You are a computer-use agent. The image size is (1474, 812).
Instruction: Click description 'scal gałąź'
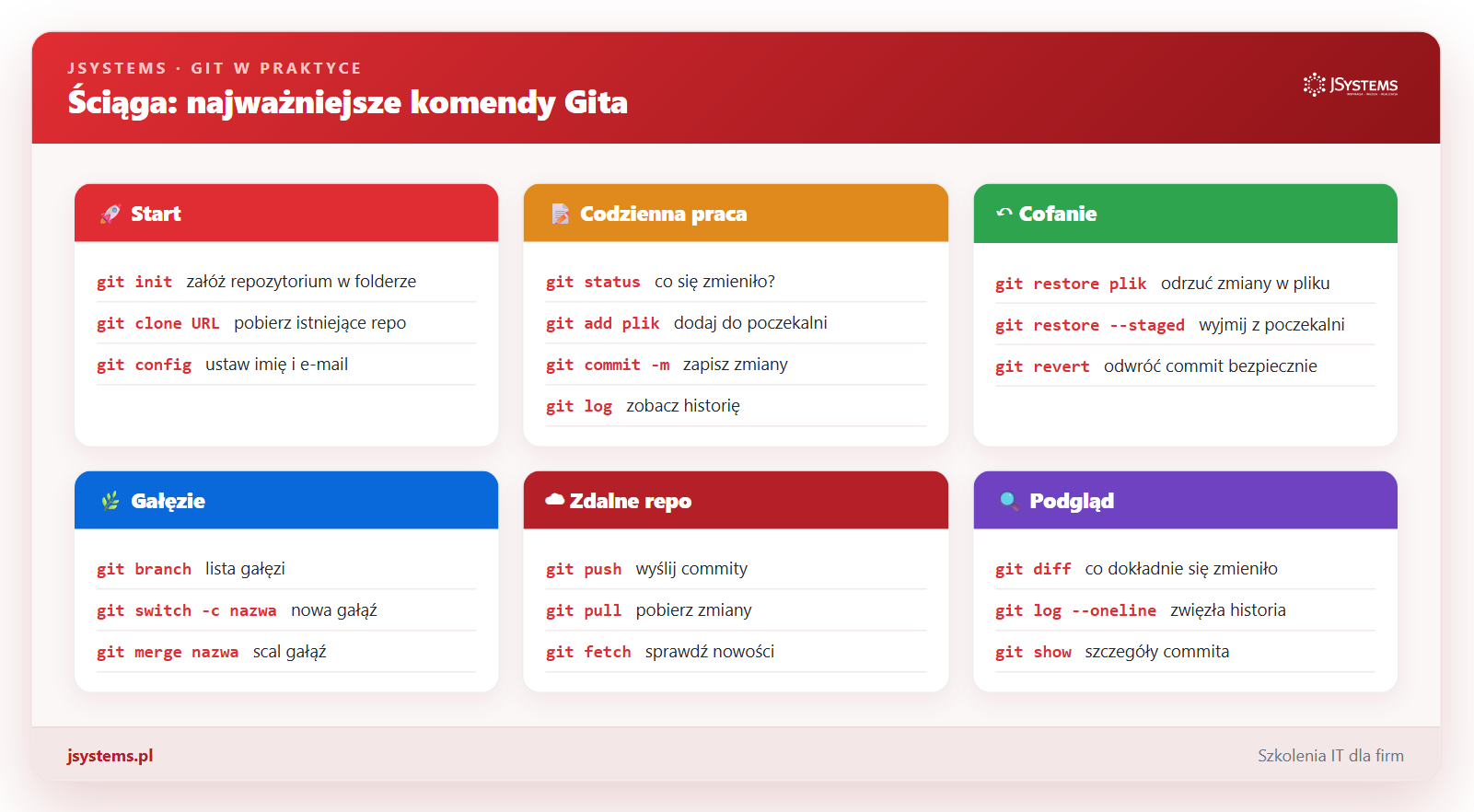coord(290,652)
